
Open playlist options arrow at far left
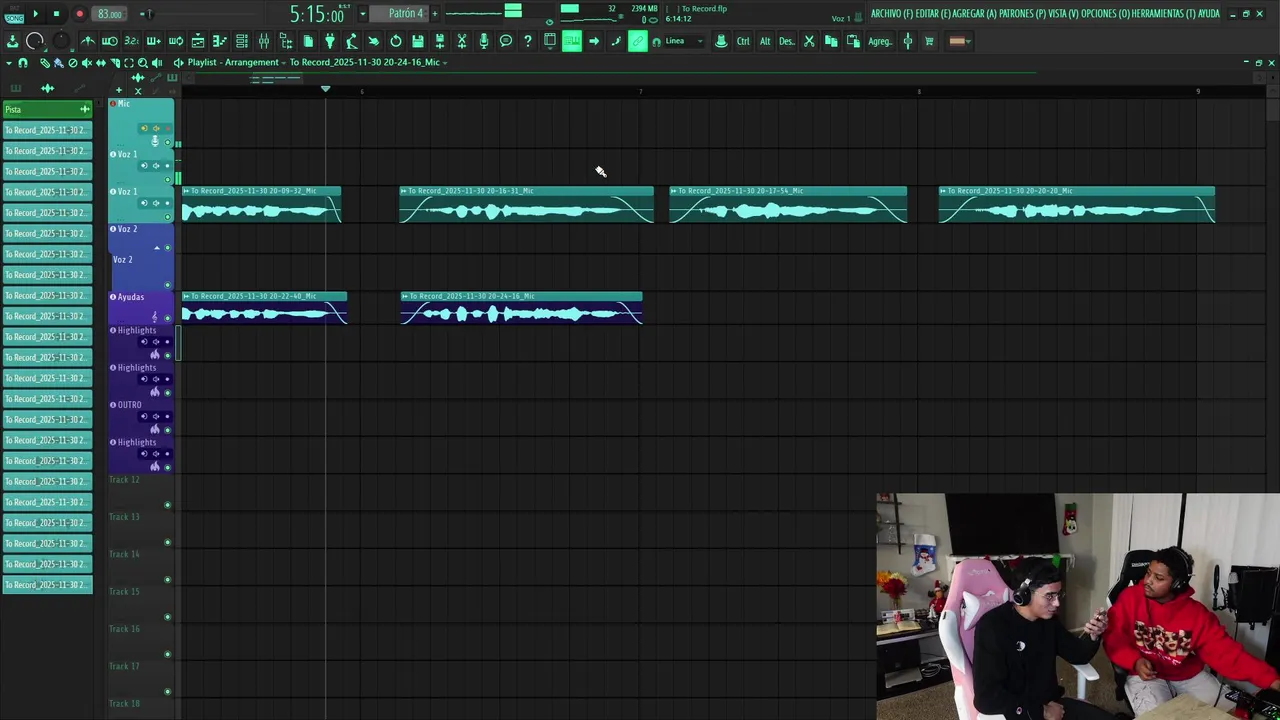coord(9,63)
